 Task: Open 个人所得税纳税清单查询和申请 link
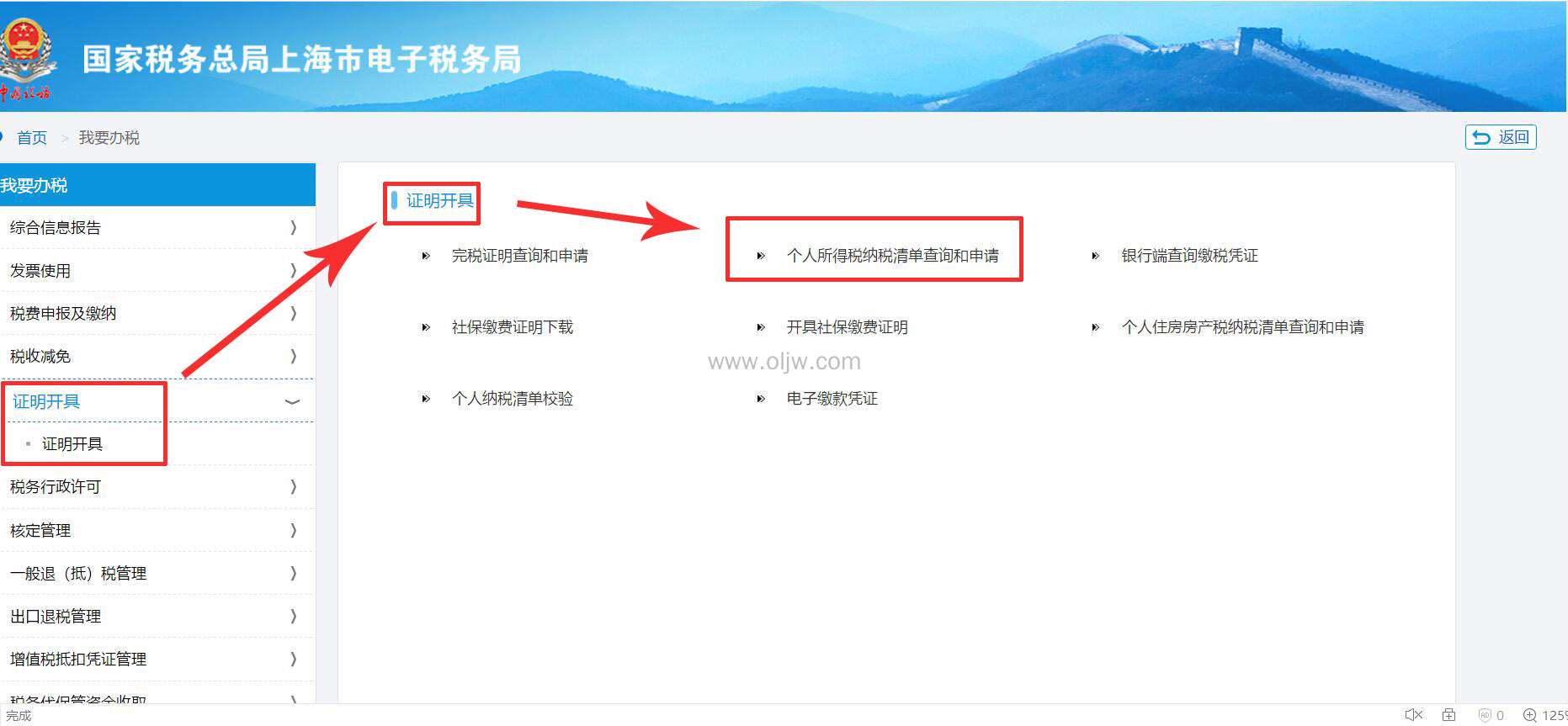pos(892,256)
